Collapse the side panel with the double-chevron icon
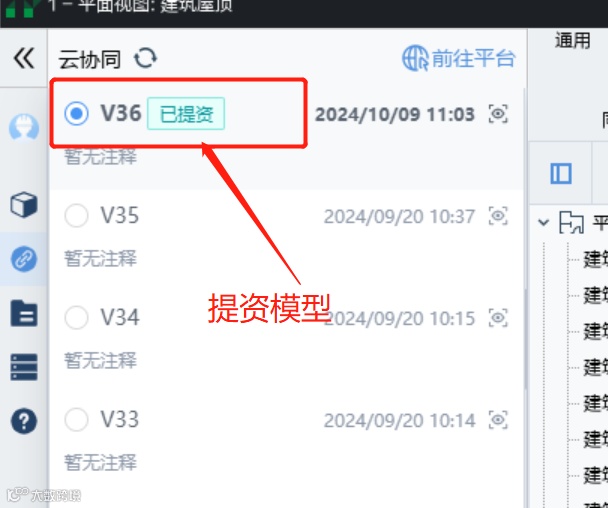The image size is (608, 508). pos(24,58)
